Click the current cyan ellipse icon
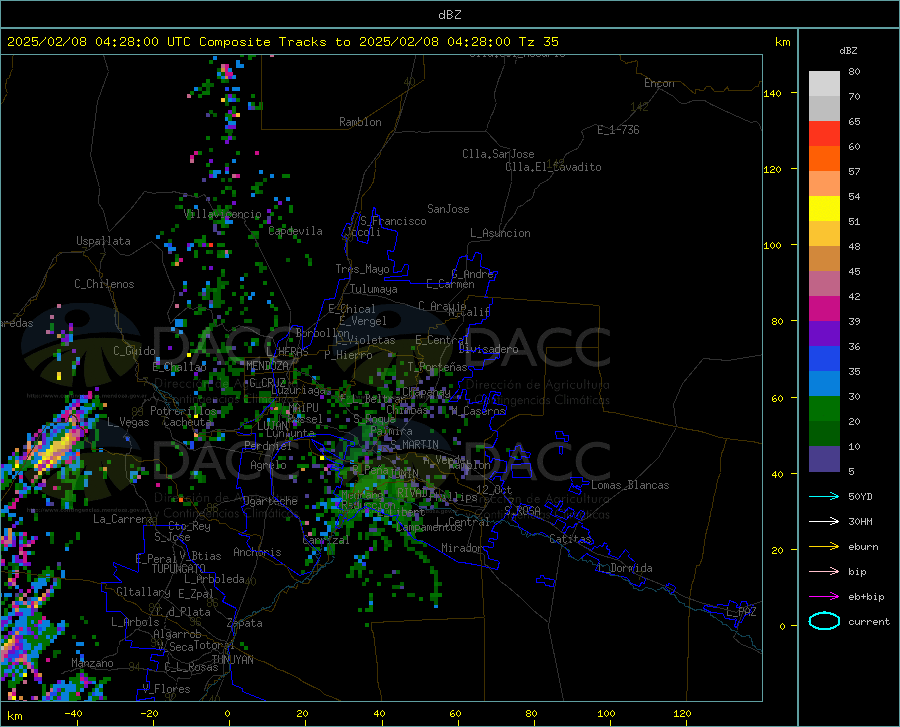The image size is (900, 727). [x=824, y=621]
